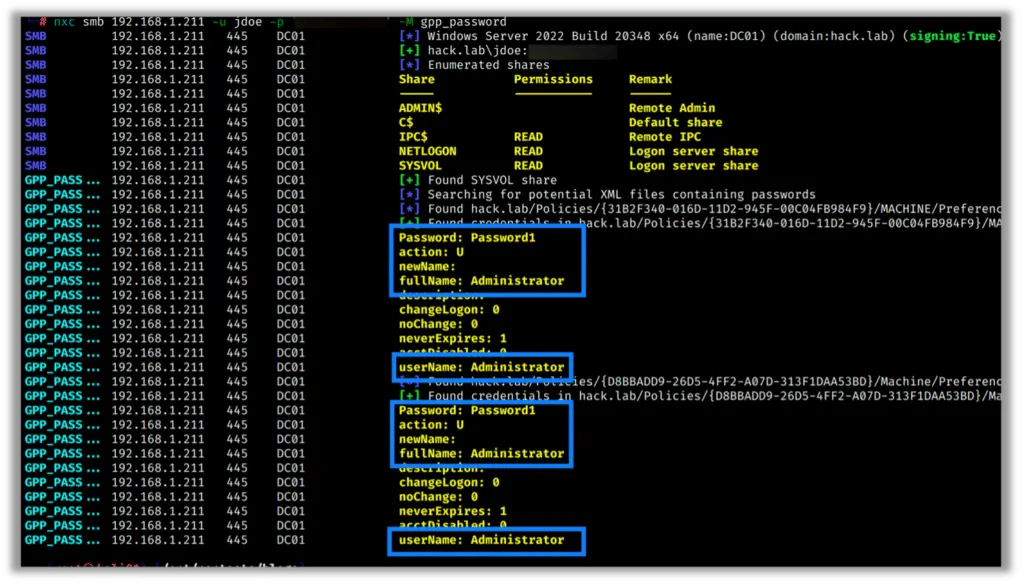Click the 'Remote Admin' remark
The width and height of the screenshot is (1024, 586).
click(x=672, y=108)
